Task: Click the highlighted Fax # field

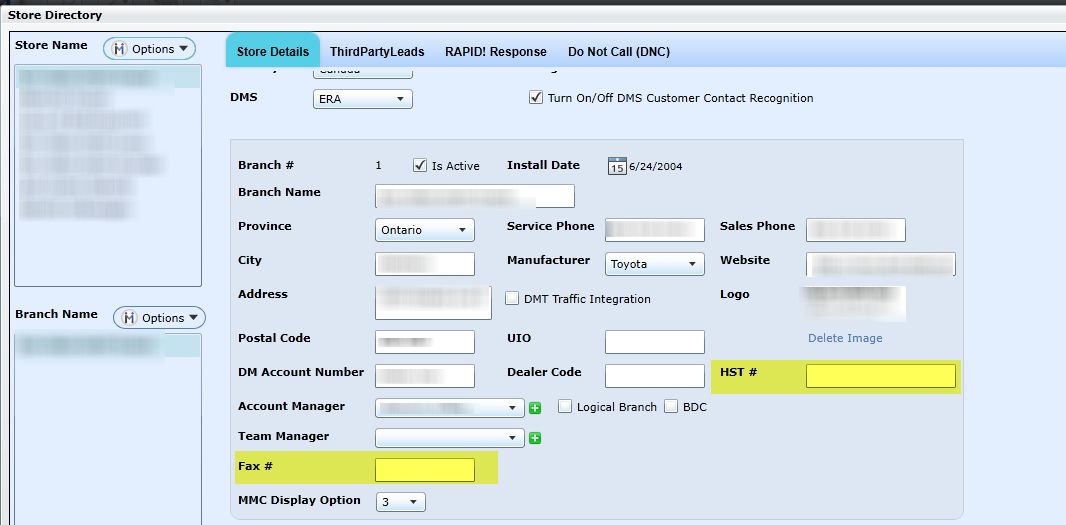Action: point(424,470)
